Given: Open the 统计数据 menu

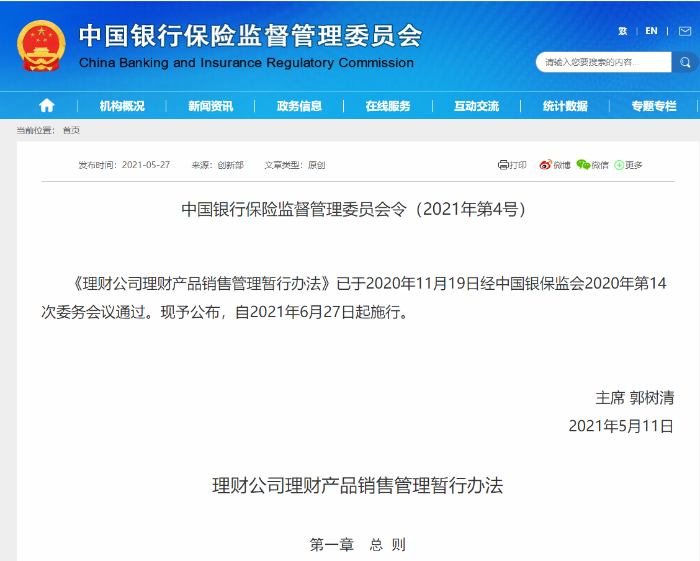Looking at the screenshot, I should click(x=565, y=106).
